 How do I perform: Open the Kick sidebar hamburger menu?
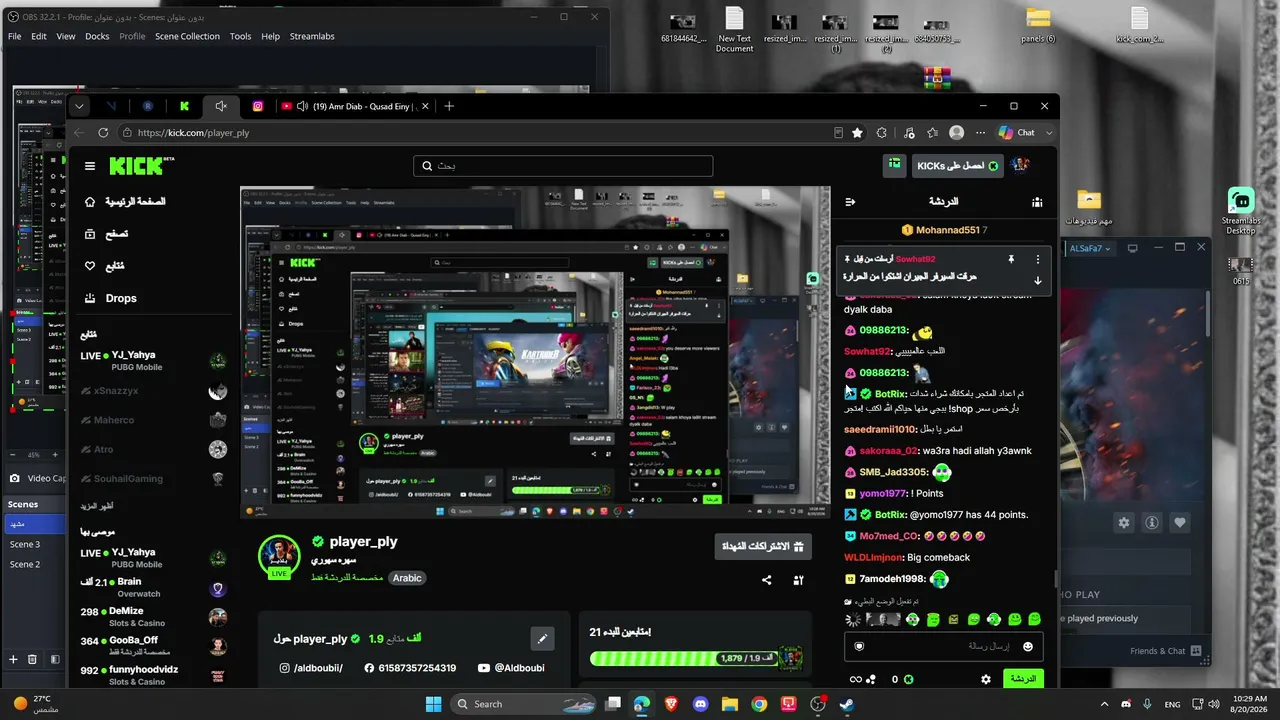(x=90, y=166)
